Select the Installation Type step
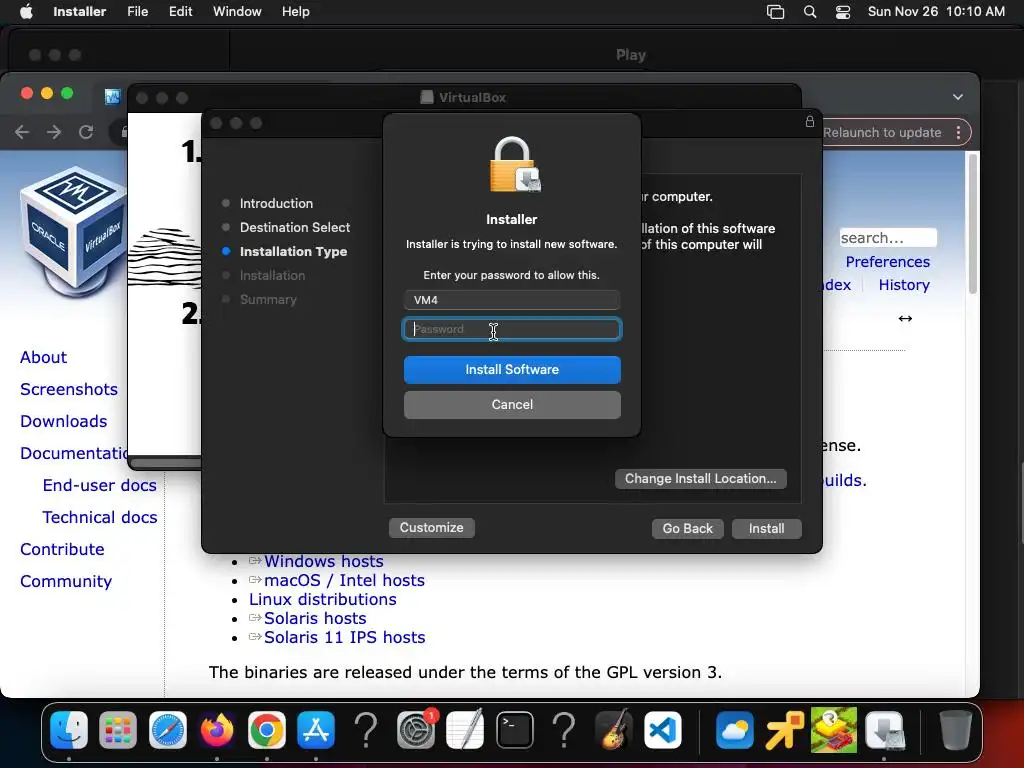The width and height of the screenshot is (1024, 768). click(293, 251)
